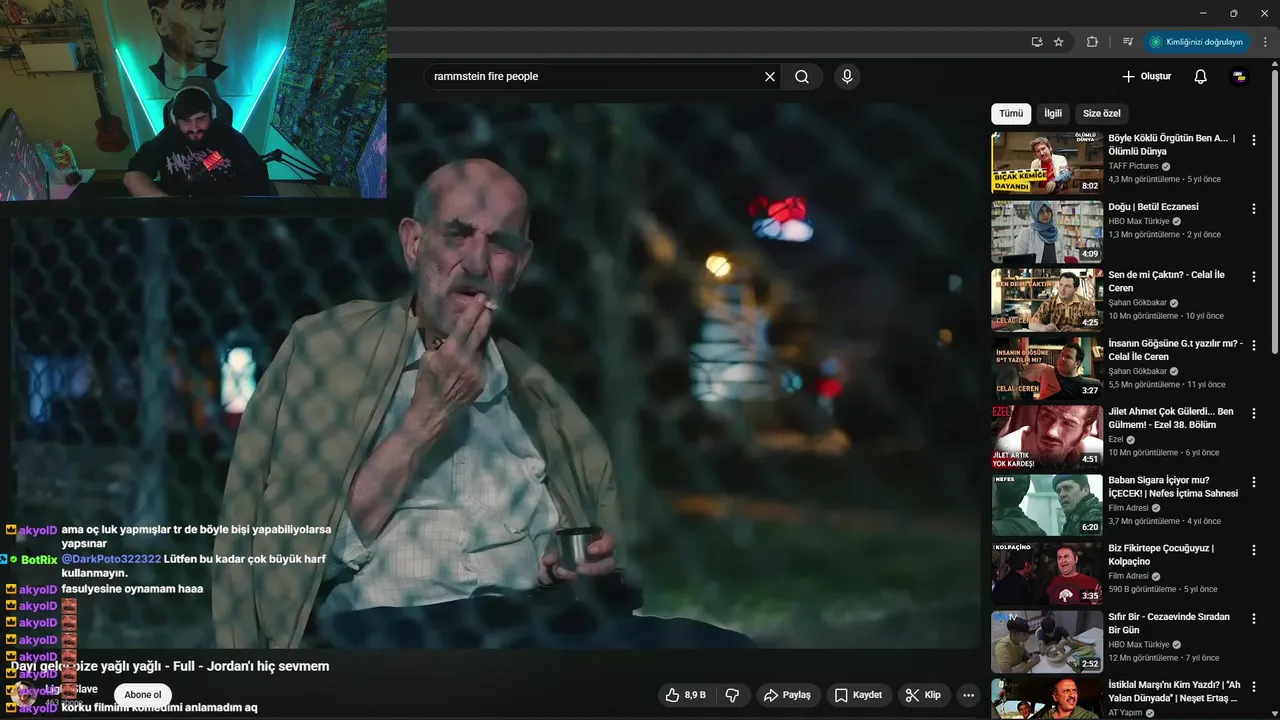Open Sıfır Bir - Cezaevinde Sıradan Bir Gün title
1280x720 pixels.
(x=1169, y=623)
